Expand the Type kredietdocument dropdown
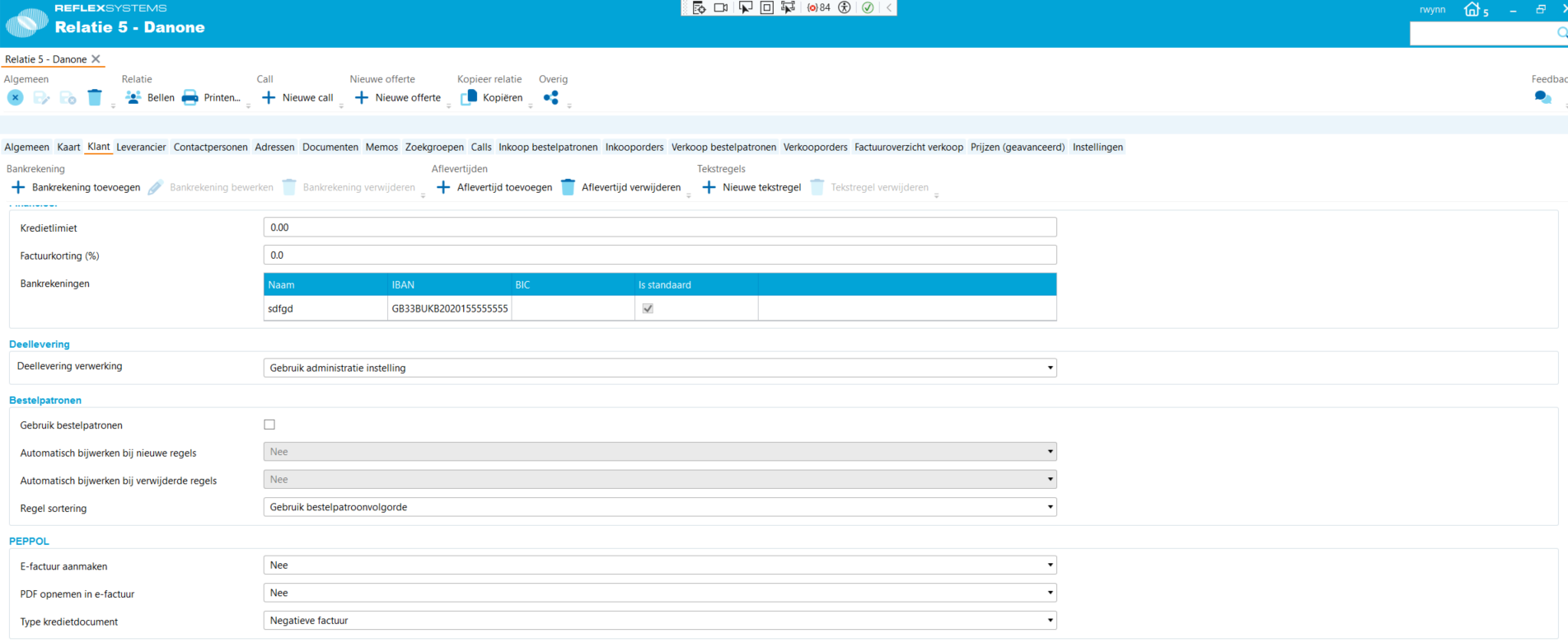Image resolution: width=1568 pixels, height=643 pixels. [660, 621]
